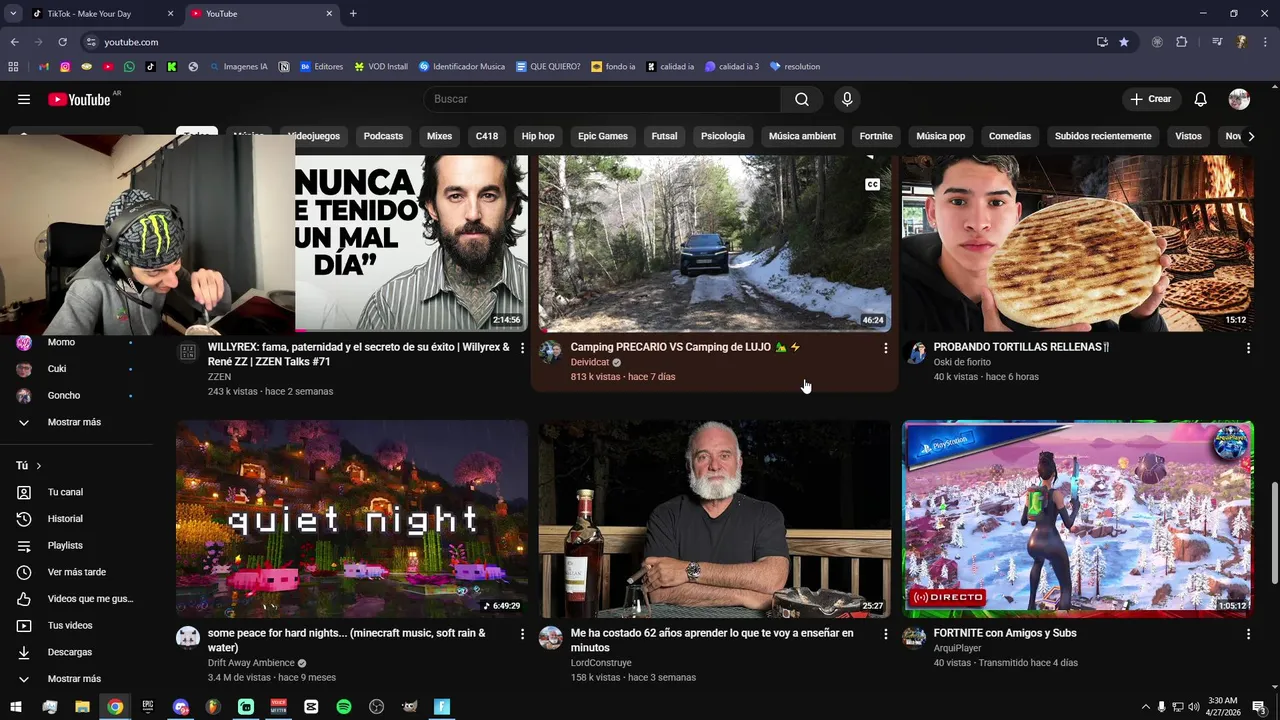Select the Música ambient filter chip
The image size is (1280, 720).
[802, 136]
